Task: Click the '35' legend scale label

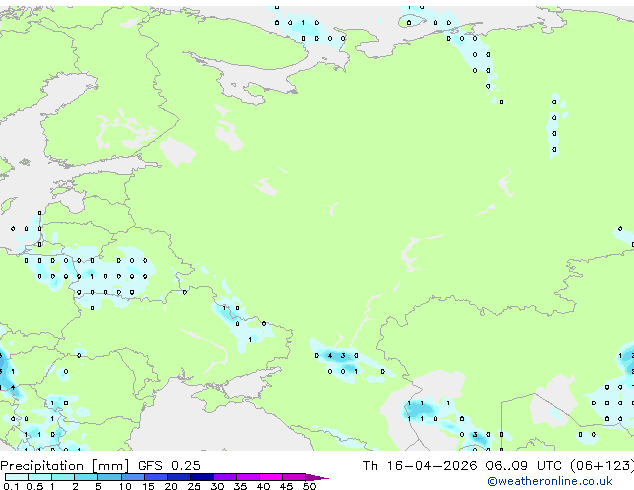Action: coord(241,486)
